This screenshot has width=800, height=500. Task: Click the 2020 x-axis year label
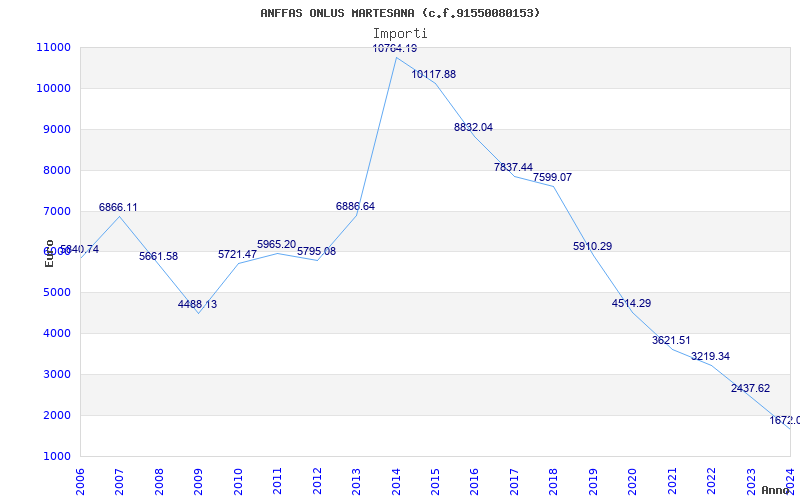coord(632,481)
